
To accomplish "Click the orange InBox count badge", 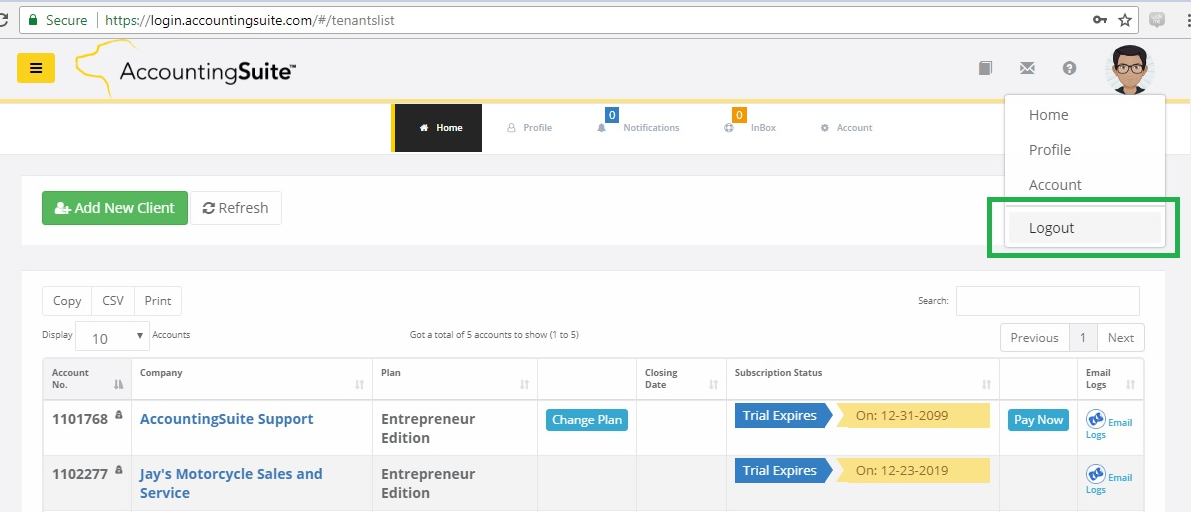I will click(x=739, y=115).
